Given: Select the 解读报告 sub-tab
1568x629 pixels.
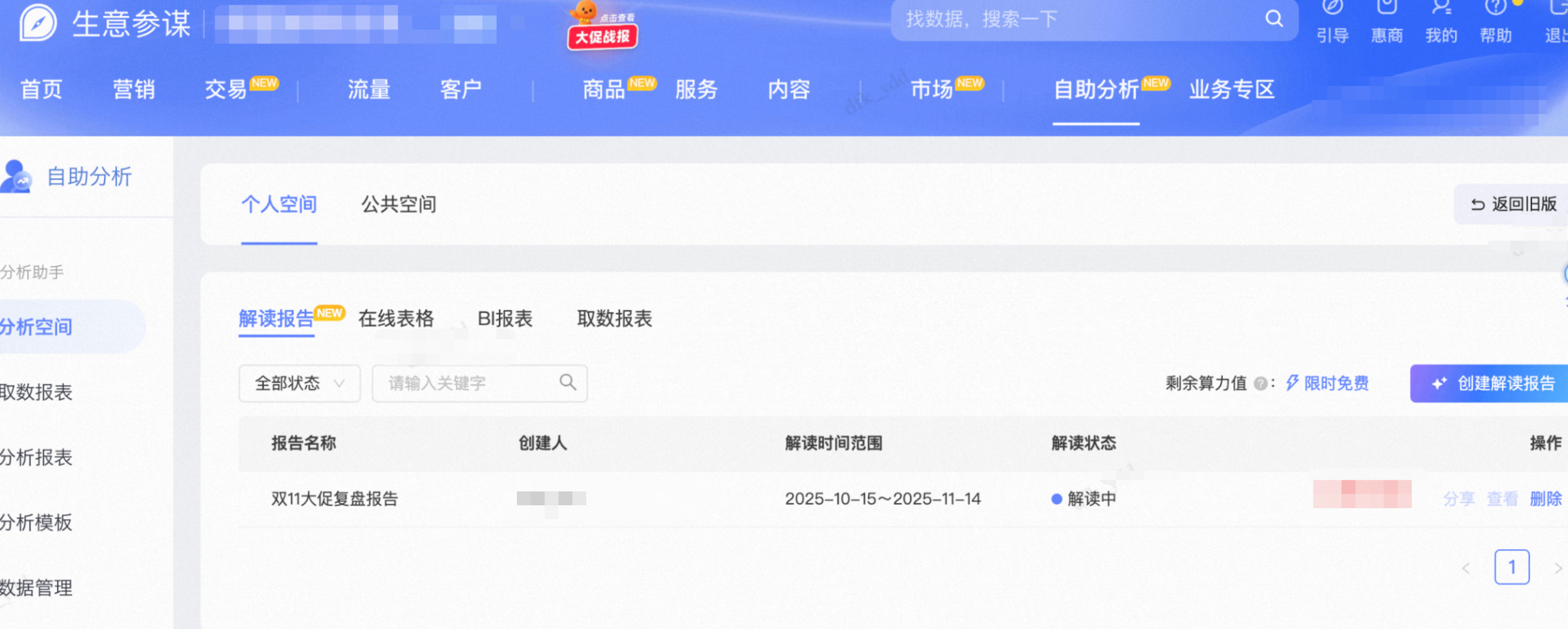Looking at the screenshot, I should click(276, 319).
